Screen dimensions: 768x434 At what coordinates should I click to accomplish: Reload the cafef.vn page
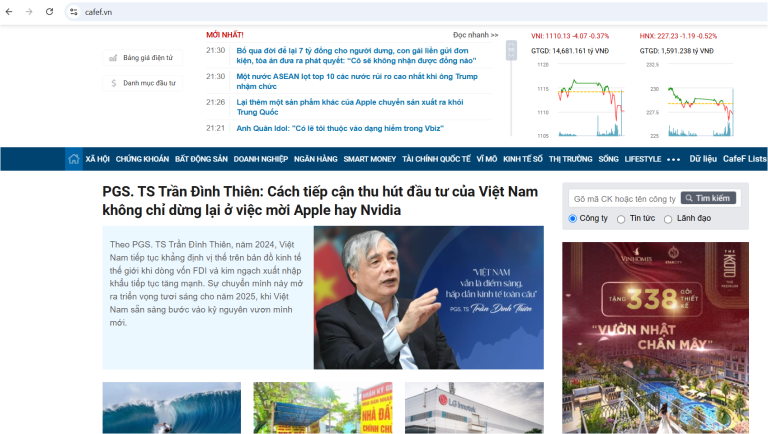click(x=49, y=12)
